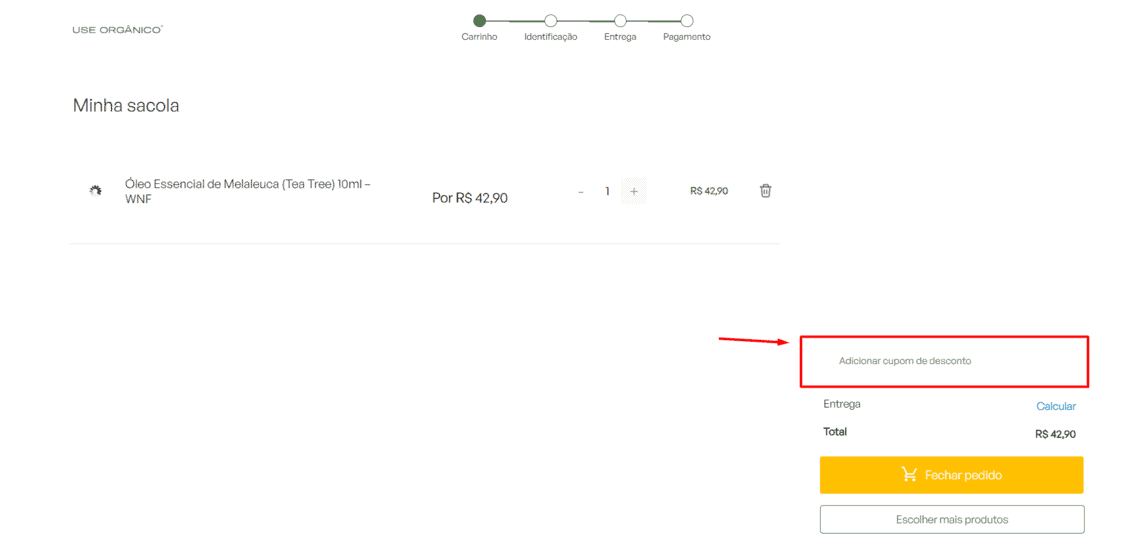
Task: Click the Carrinho step circle
Action: pos(479,20)
